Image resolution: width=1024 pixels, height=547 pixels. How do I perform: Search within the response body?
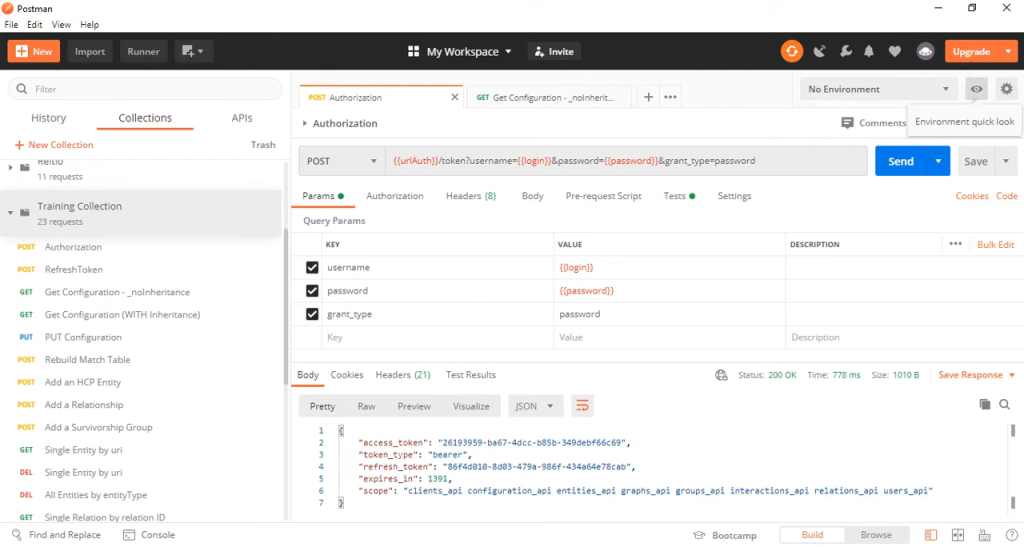[x=1004, y=405]
